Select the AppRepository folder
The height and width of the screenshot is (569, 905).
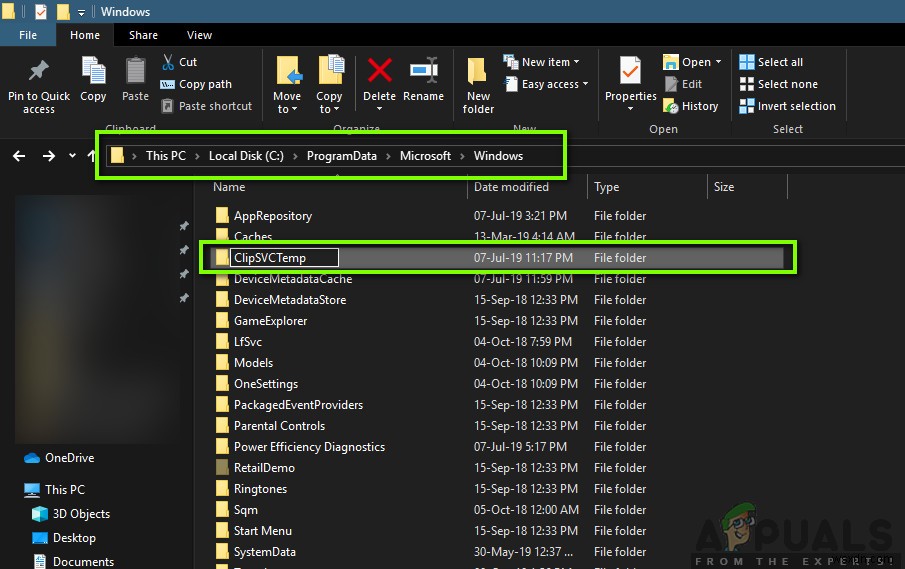[272, 216]
